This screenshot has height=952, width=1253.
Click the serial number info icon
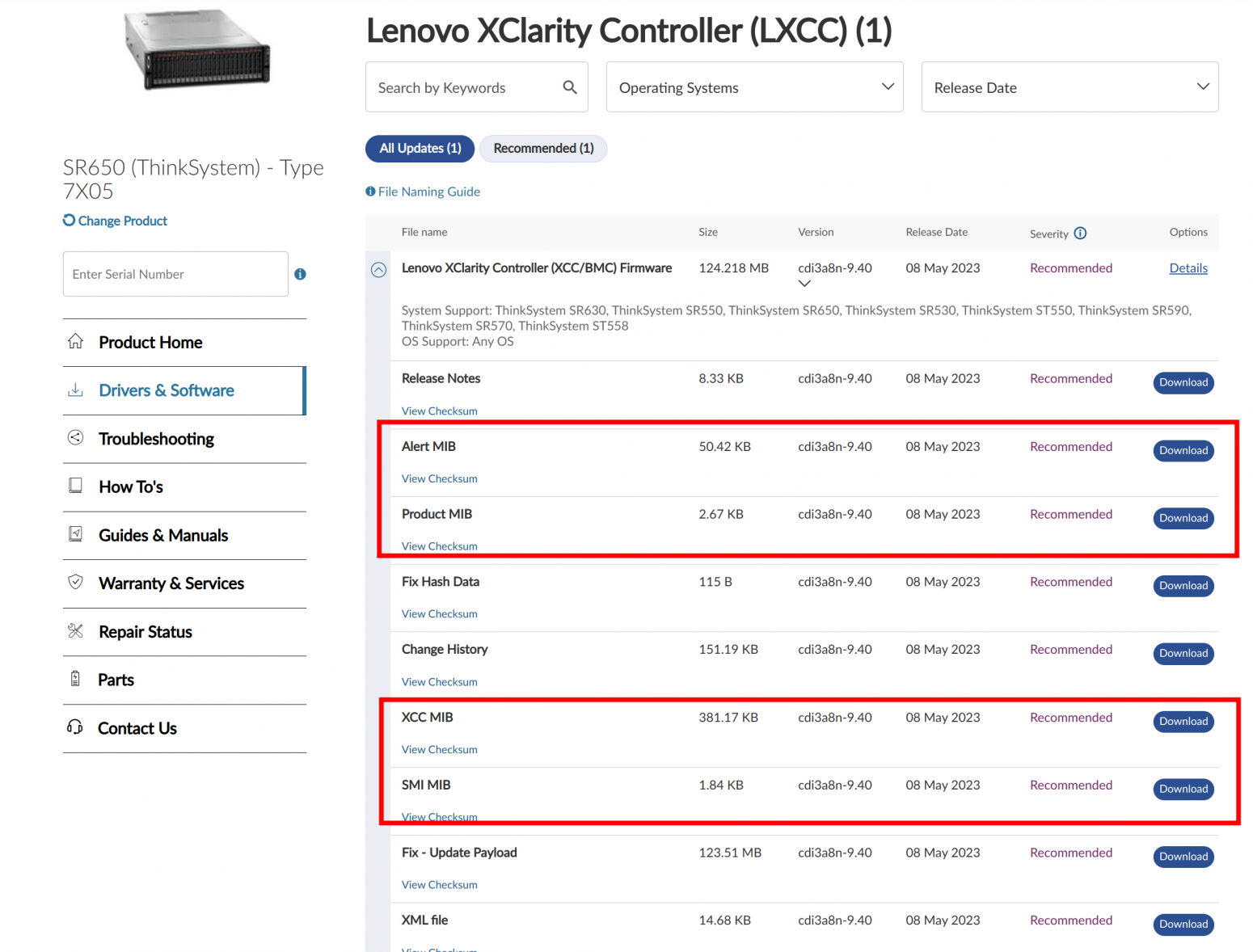pyautogui.click(x=300, y=274)
